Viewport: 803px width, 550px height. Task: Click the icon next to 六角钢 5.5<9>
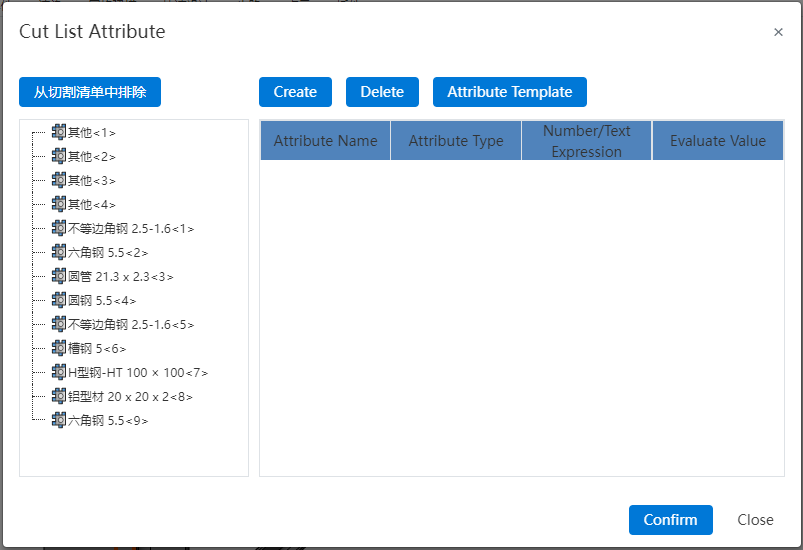(59, 420)
